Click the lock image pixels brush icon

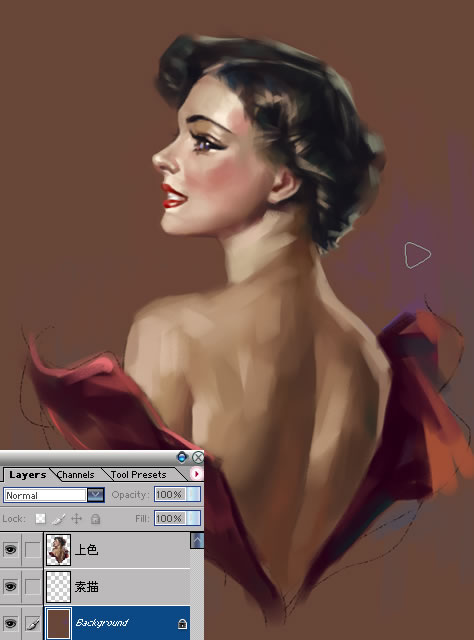pyautogui.click(x=59, y=519)
